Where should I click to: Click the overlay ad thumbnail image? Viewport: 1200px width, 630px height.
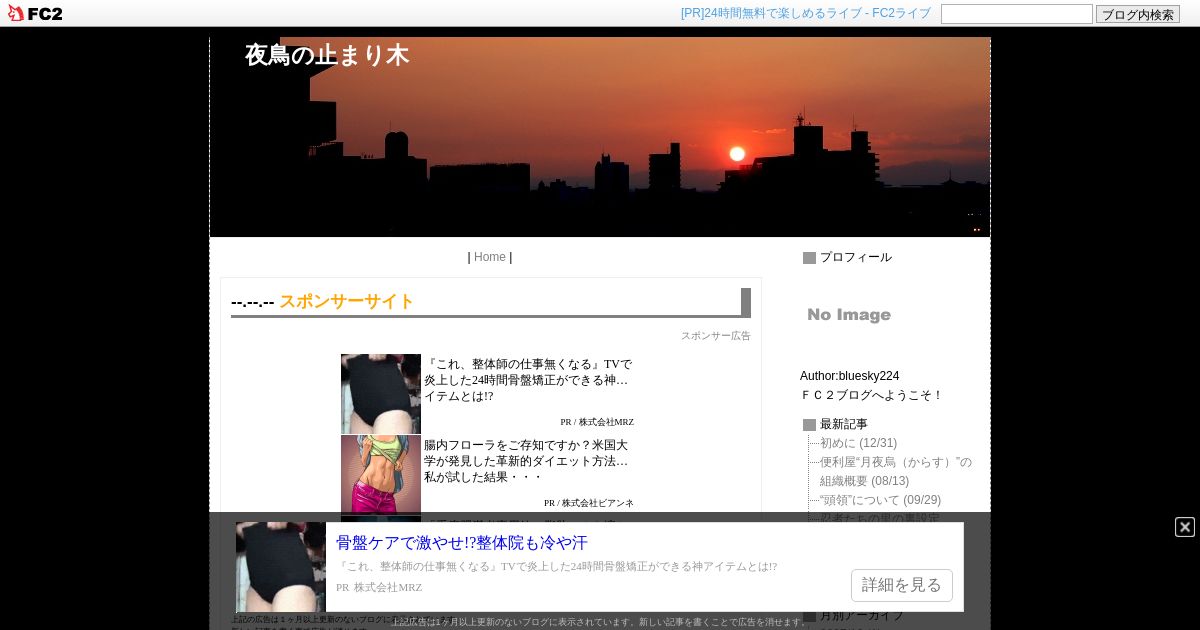280,567
